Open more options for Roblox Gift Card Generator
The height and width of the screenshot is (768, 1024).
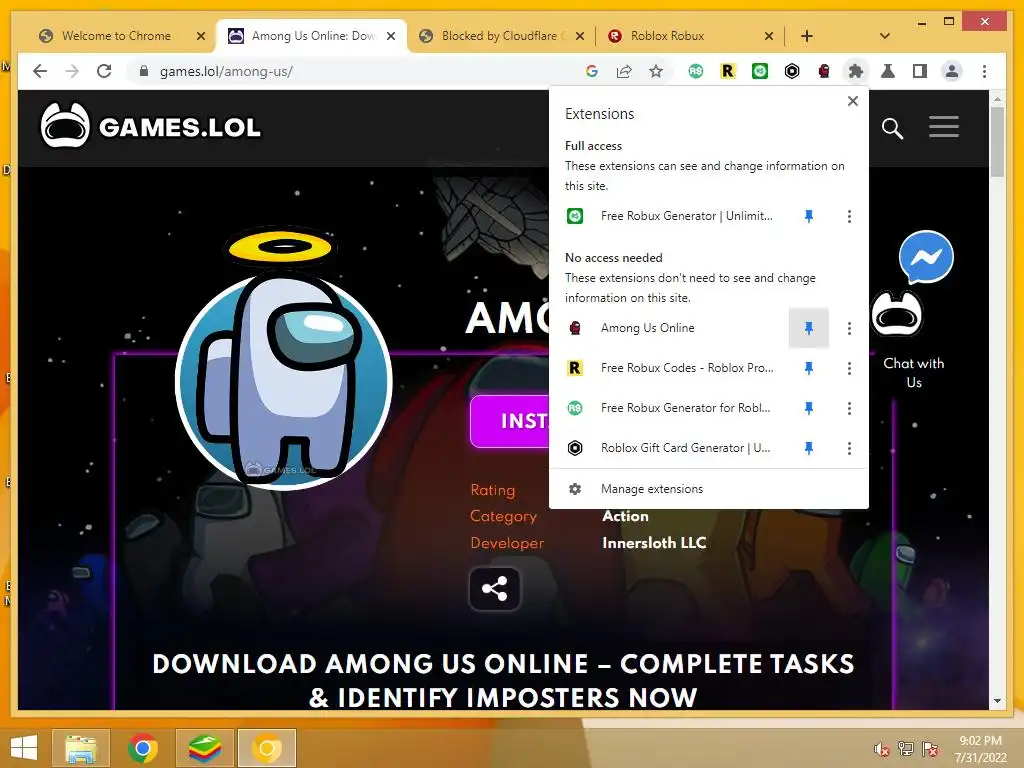pyautogui.click(x=849, y=448)
